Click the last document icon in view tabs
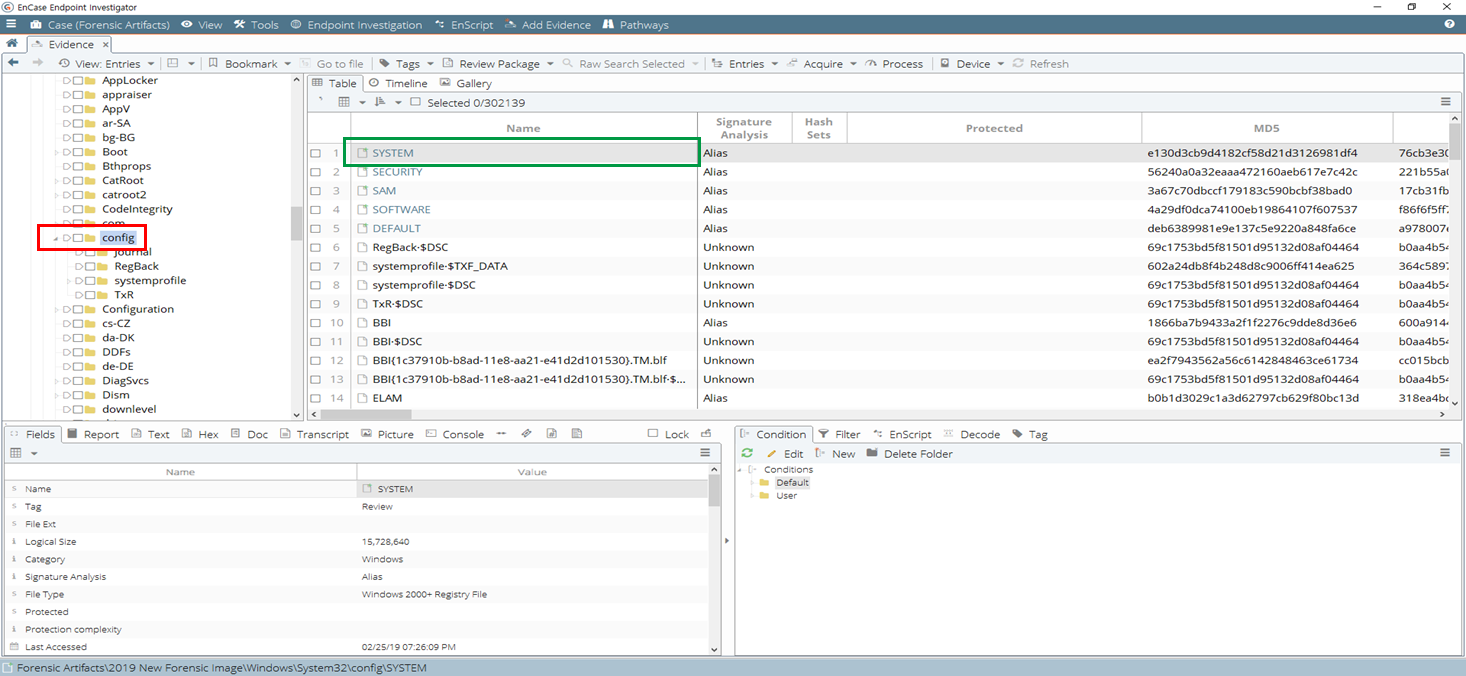Viewport: 1466px width, 676px height. (x=577, y=434)
